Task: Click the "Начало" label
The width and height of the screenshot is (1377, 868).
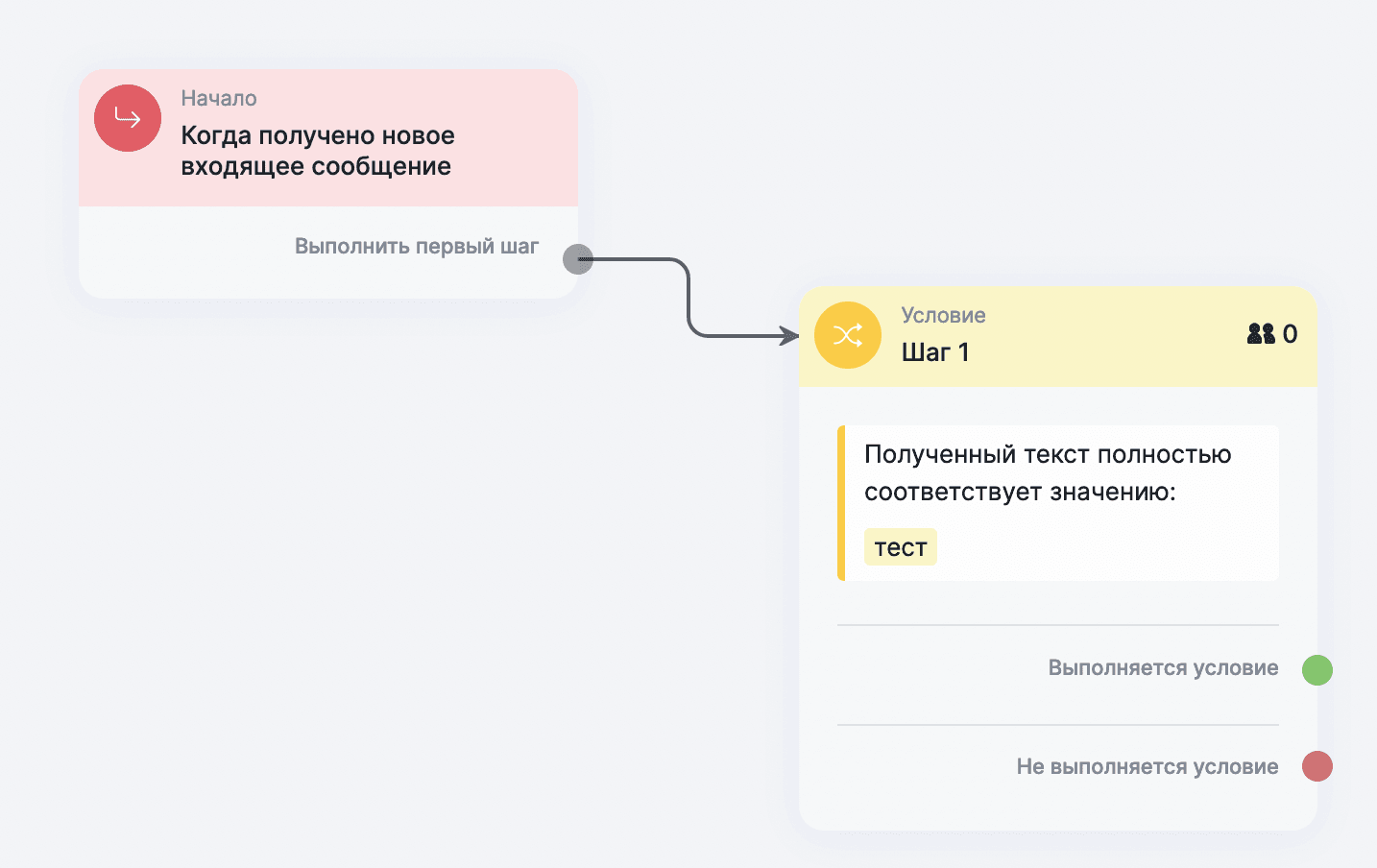Action: tap(219, 98)
